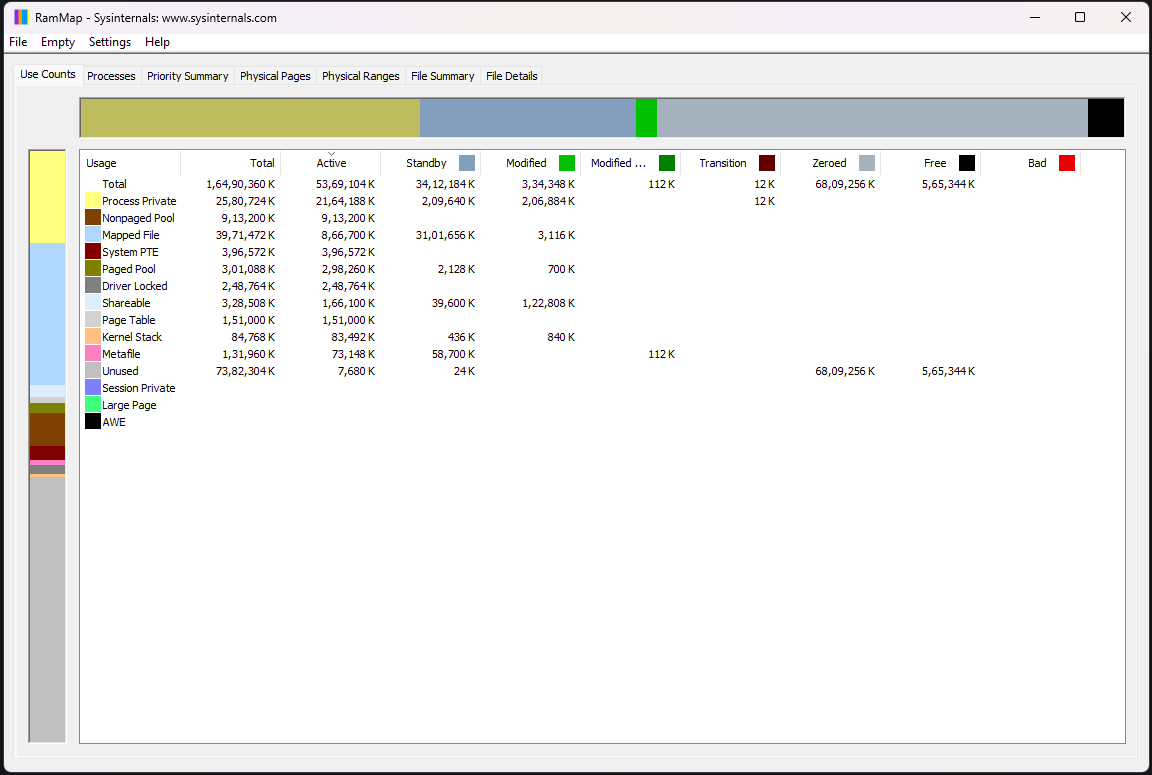Select the Process Private row label
The image size is (1152, 775).
[x=139, y=201]
